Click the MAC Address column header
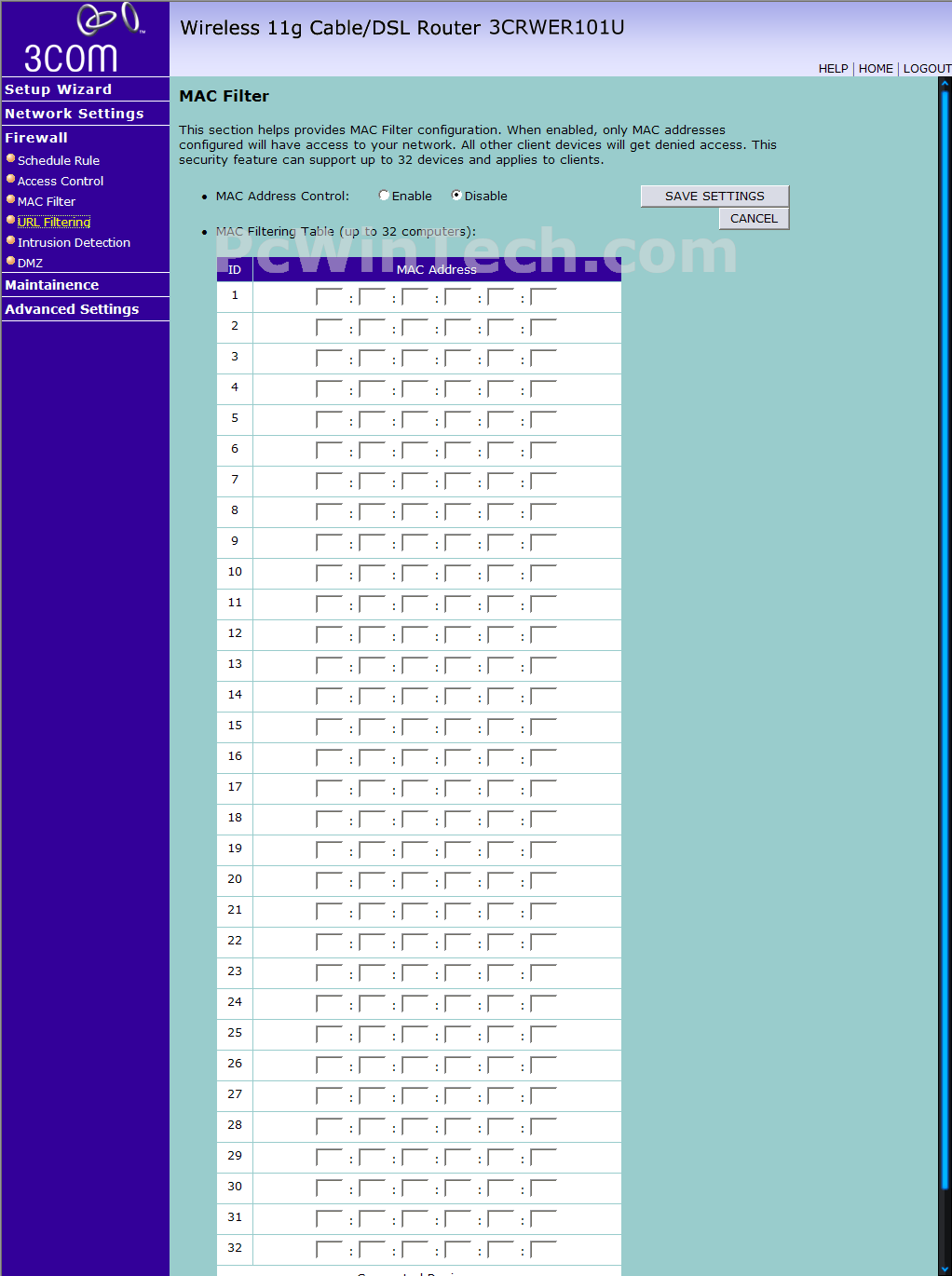The height and width of the screenshot is (1276, 952). pos(437,269)
